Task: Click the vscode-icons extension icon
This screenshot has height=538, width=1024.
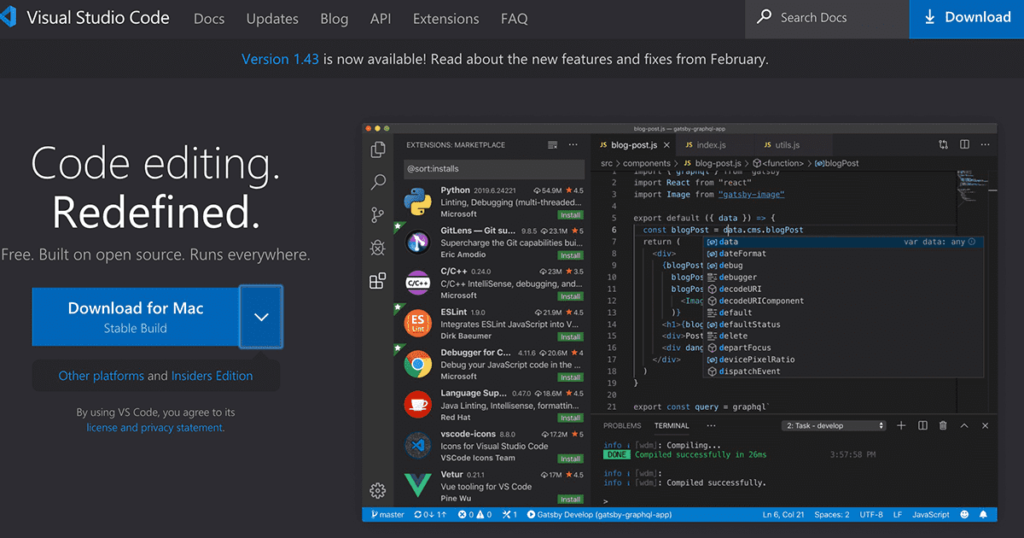Action: 418,445
